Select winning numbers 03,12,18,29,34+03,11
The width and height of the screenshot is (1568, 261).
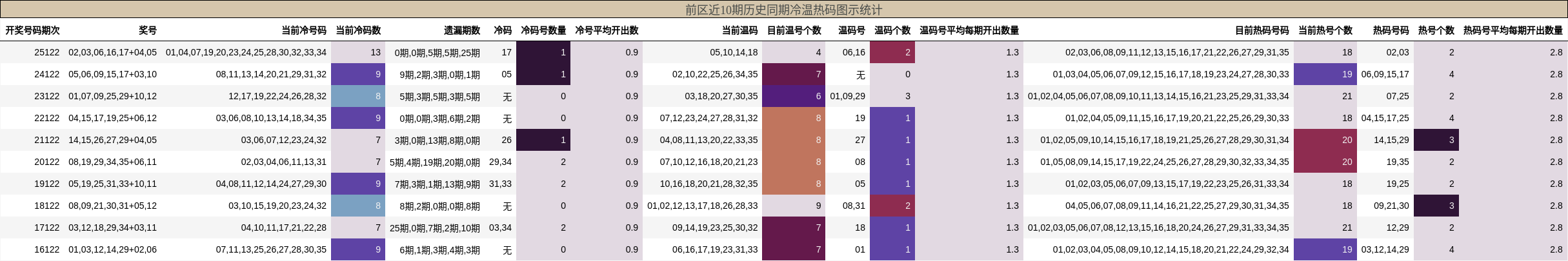point(113,227)
